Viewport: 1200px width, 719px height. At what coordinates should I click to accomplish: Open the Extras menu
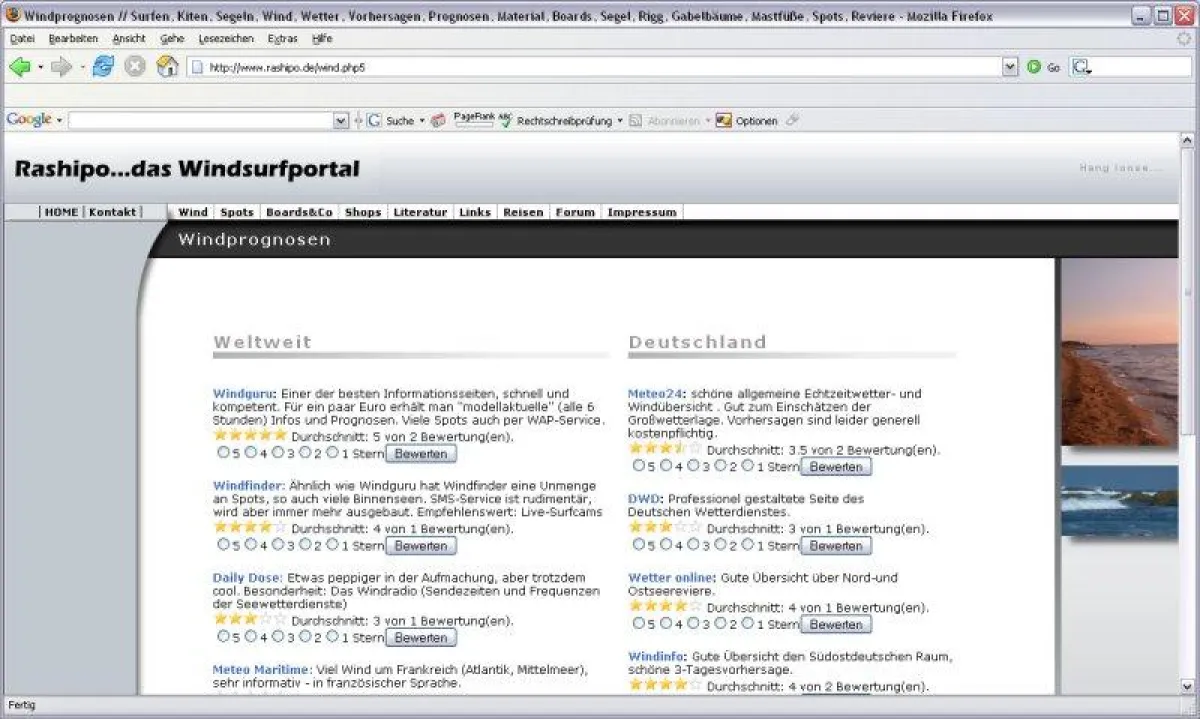coord(283,38)
